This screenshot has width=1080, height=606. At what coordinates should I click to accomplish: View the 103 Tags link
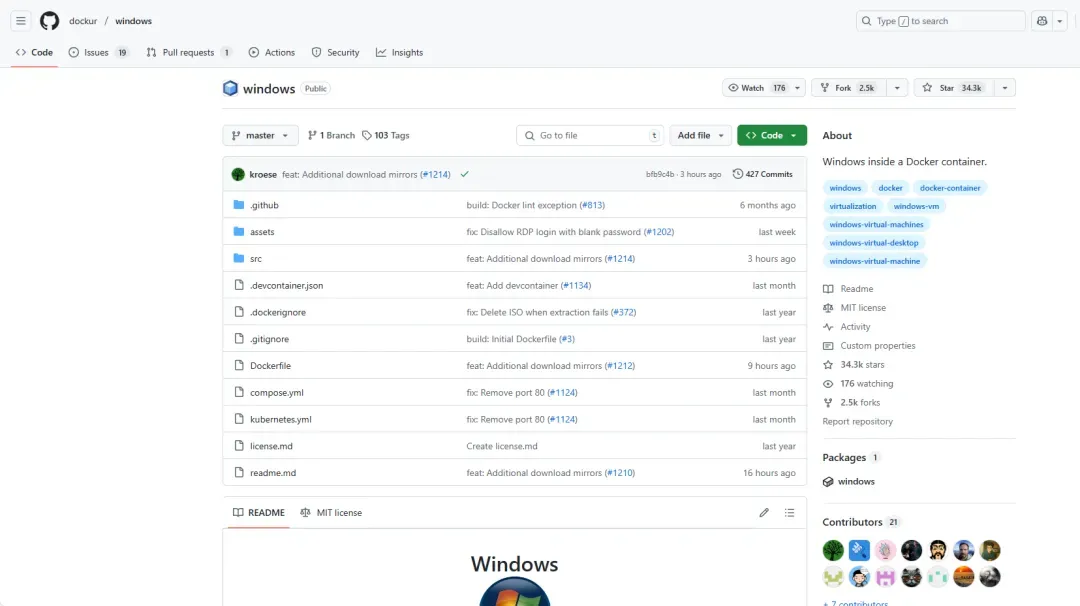point(386,136)
